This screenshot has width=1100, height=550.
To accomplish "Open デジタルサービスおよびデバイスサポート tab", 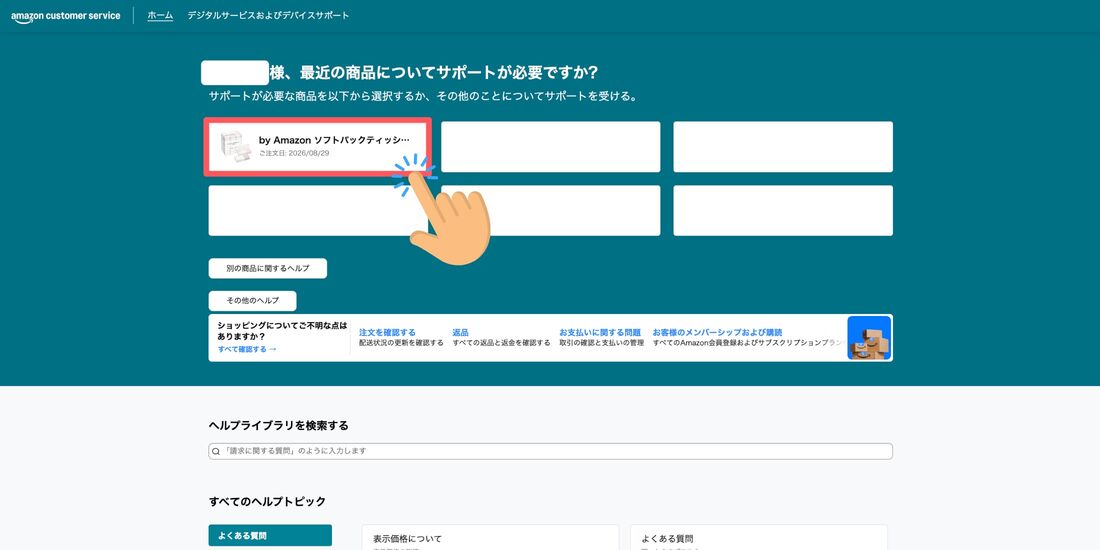I will 268,15.
